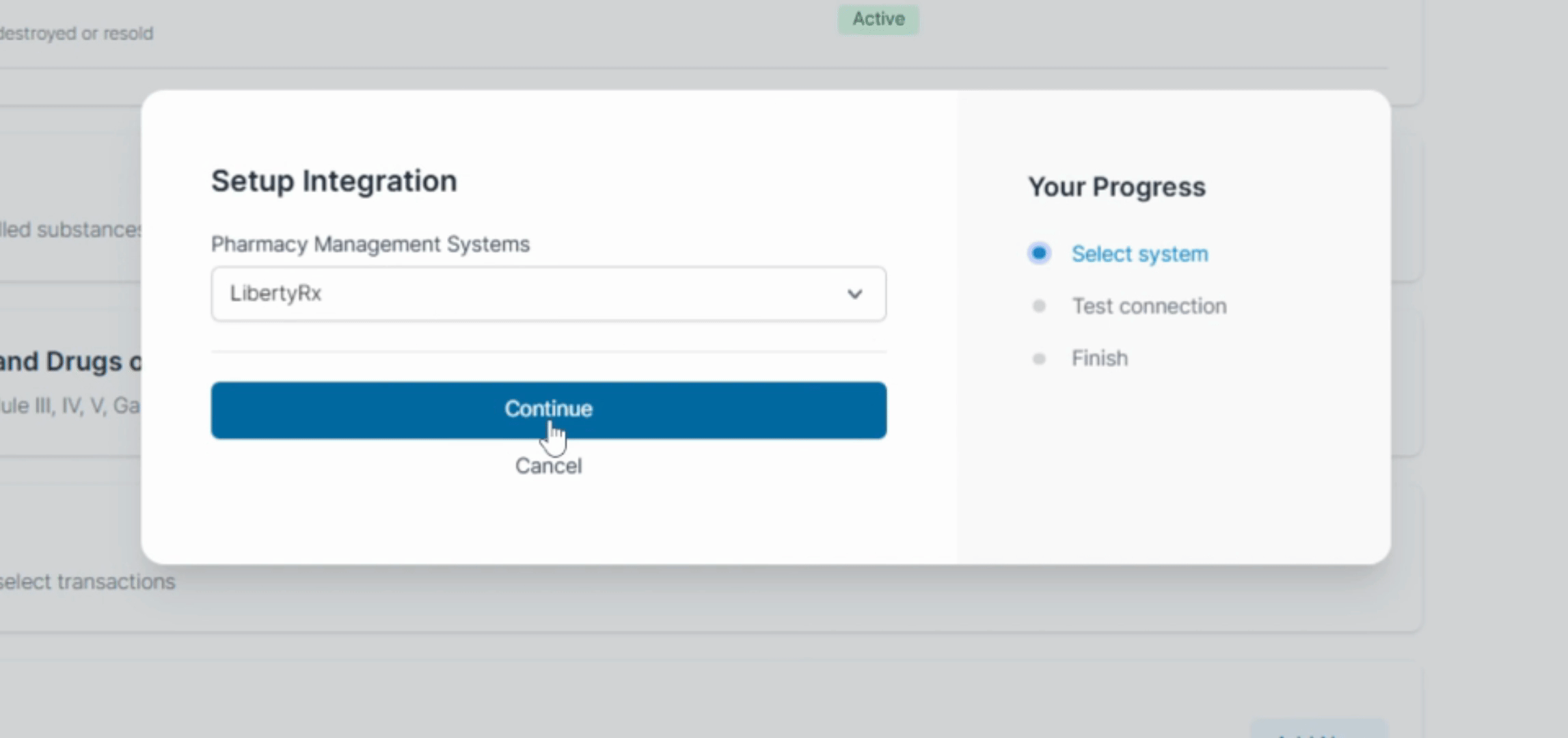Click the gray Finish step dot
Screen dimensions: 1568x738
(x=1039, y=359)
